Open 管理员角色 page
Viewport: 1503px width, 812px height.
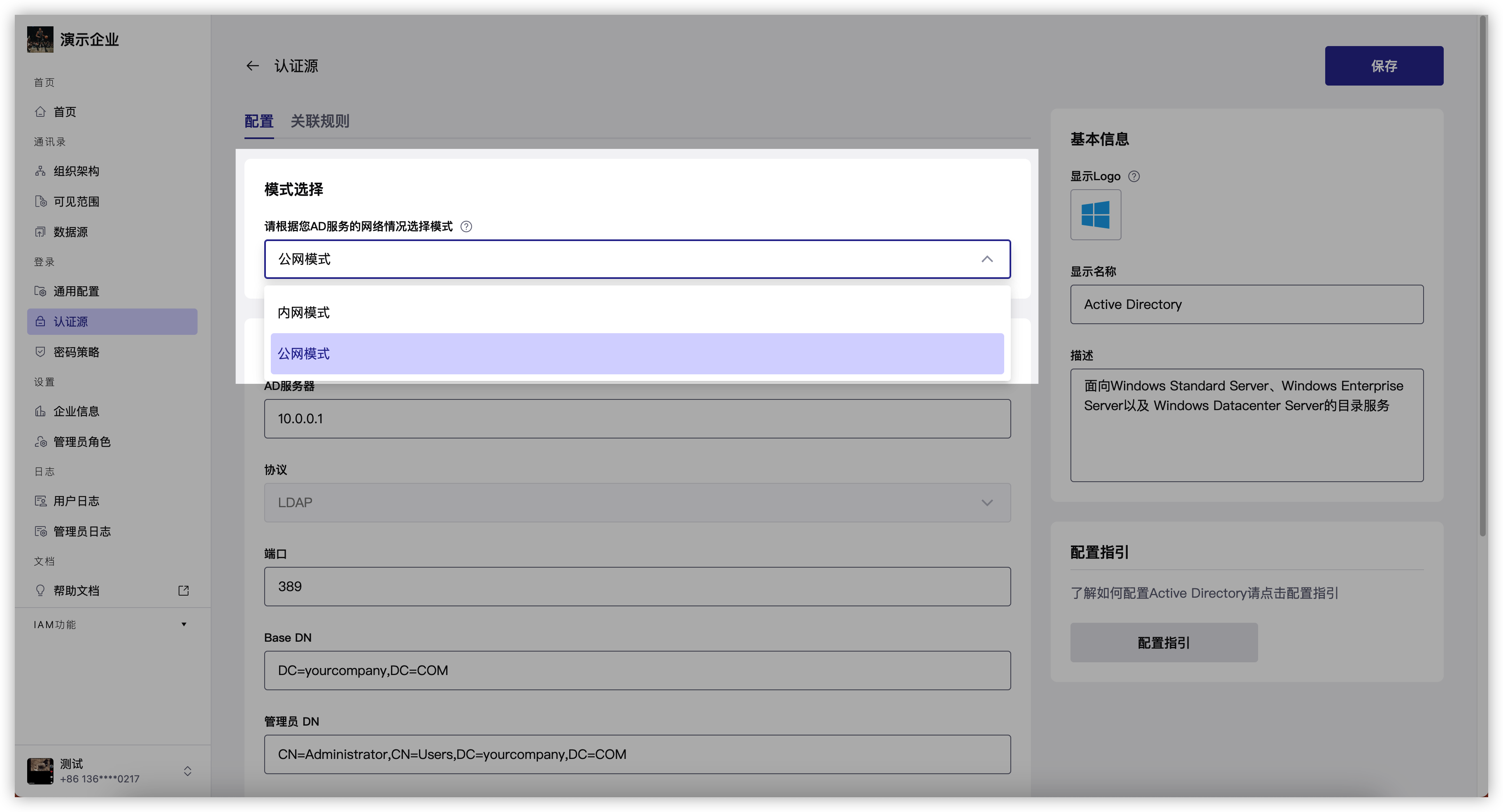coord(112,442)
